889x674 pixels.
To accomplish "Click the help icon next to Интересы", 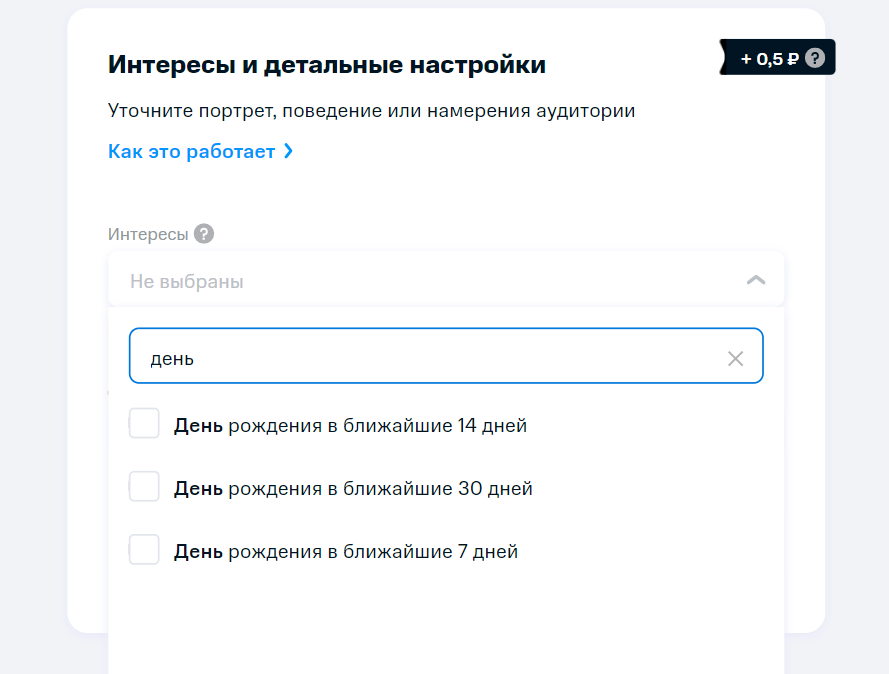I will (x=204, y=234).
